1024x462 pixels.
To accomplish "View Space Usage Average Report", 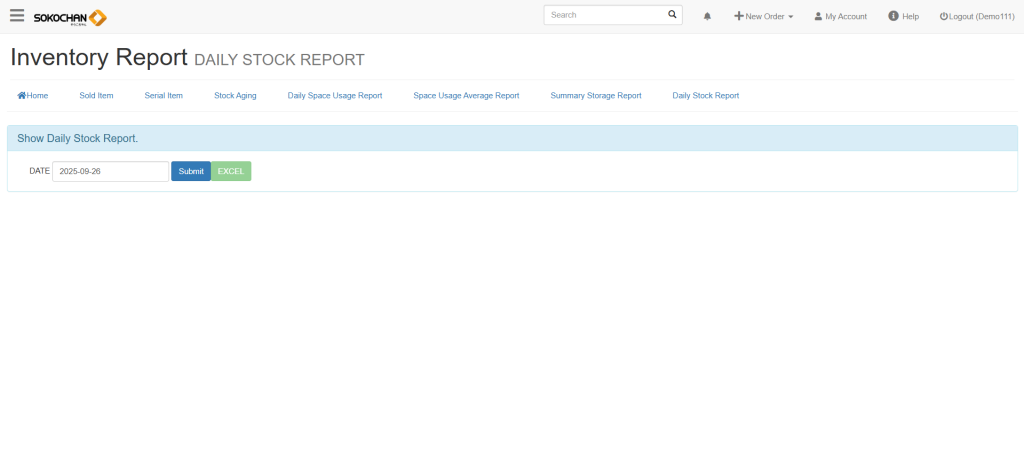I will coord(466,96).
